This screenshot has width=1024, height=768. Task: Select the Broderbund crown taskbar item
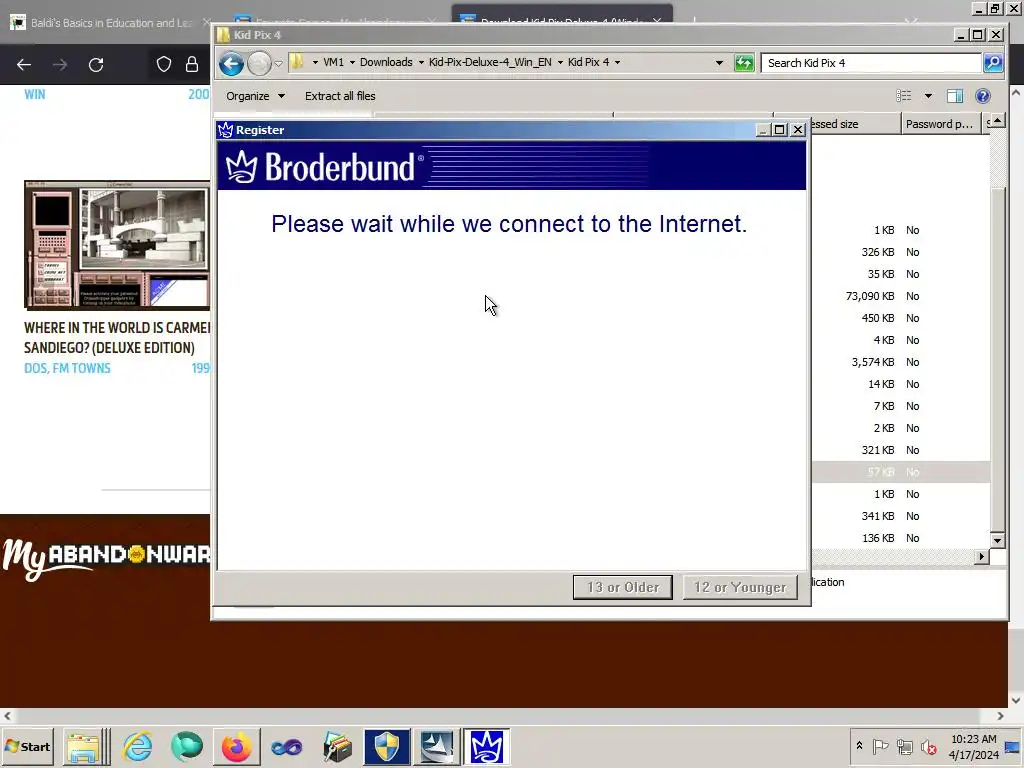point(487,746)
